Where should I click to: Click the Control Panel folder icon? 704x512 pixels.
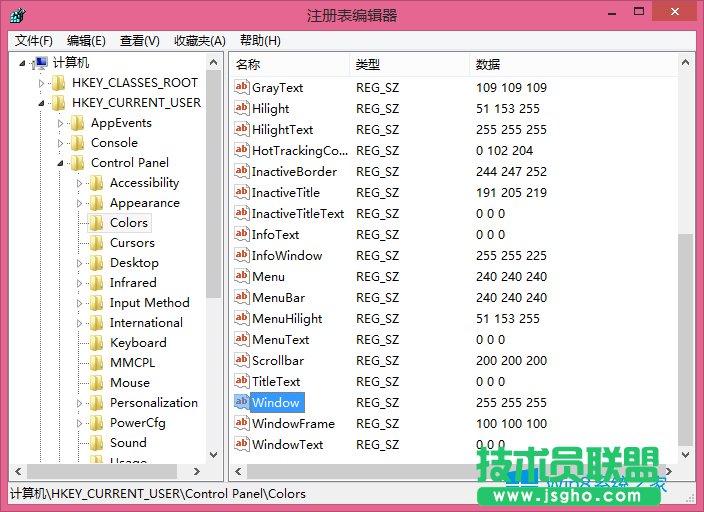pyautogui.click(x=77, y=163)
